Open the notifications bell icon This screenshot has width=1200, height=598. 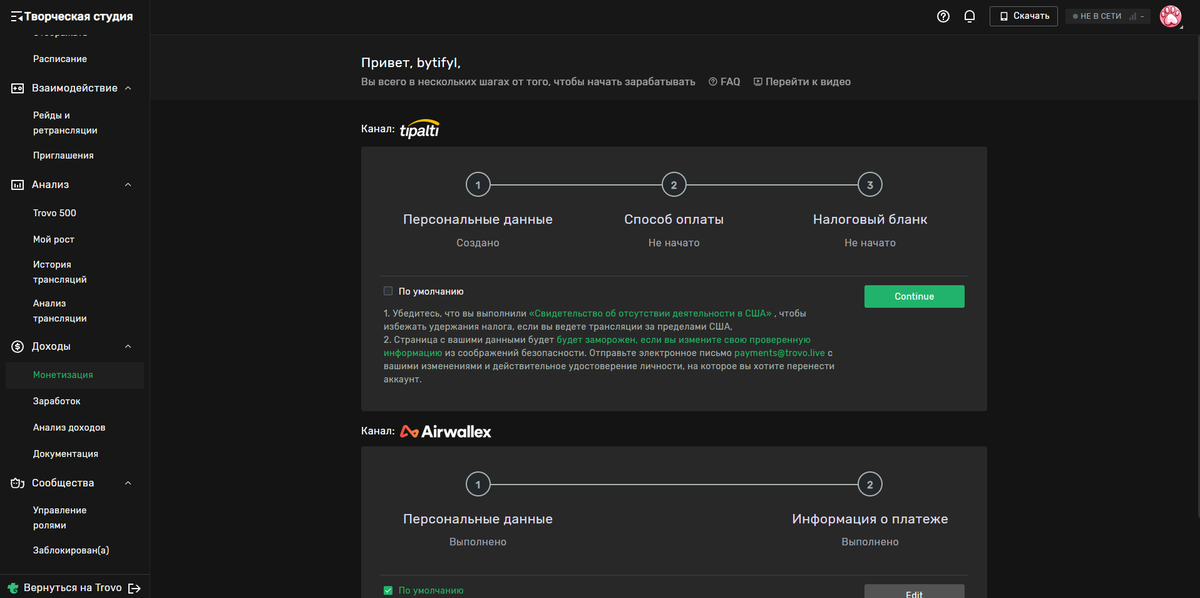pos(969,16)
